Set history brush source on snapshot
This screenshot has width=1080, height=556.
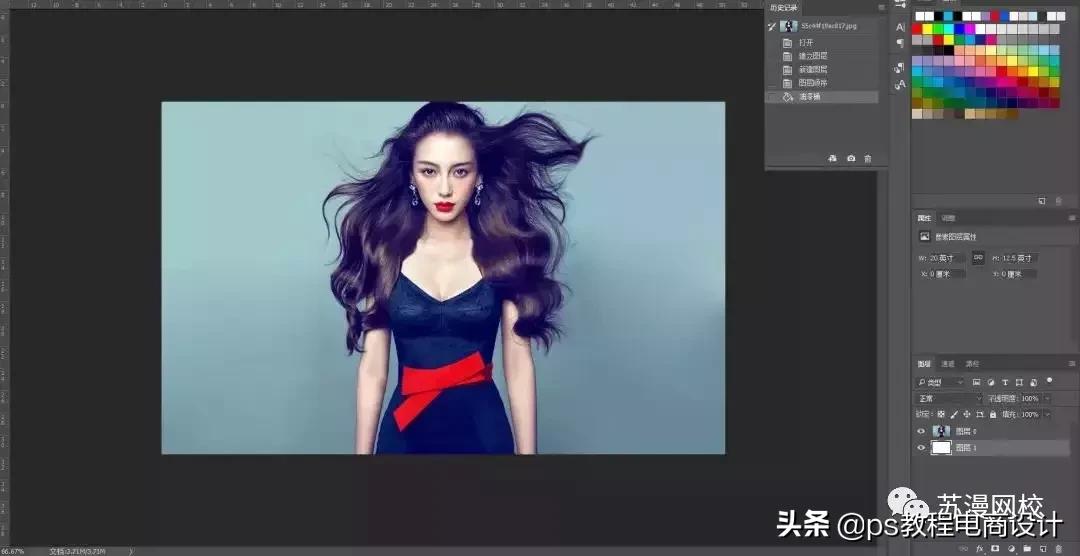pos(772,26)
